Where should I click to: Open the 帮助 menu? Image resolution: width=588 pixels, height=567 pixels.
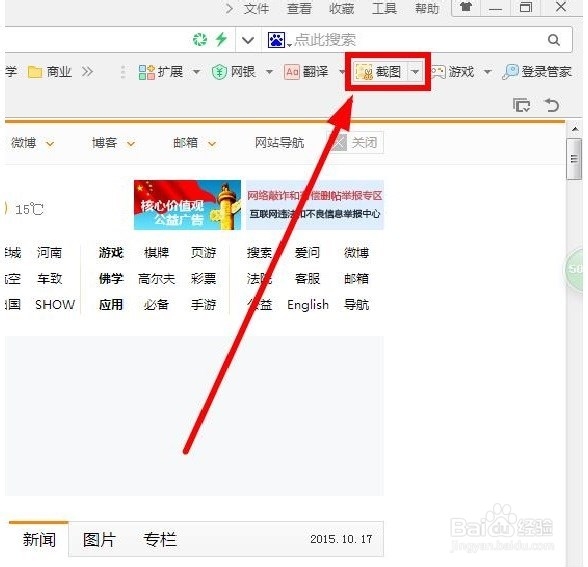click(x=427, y=8)
